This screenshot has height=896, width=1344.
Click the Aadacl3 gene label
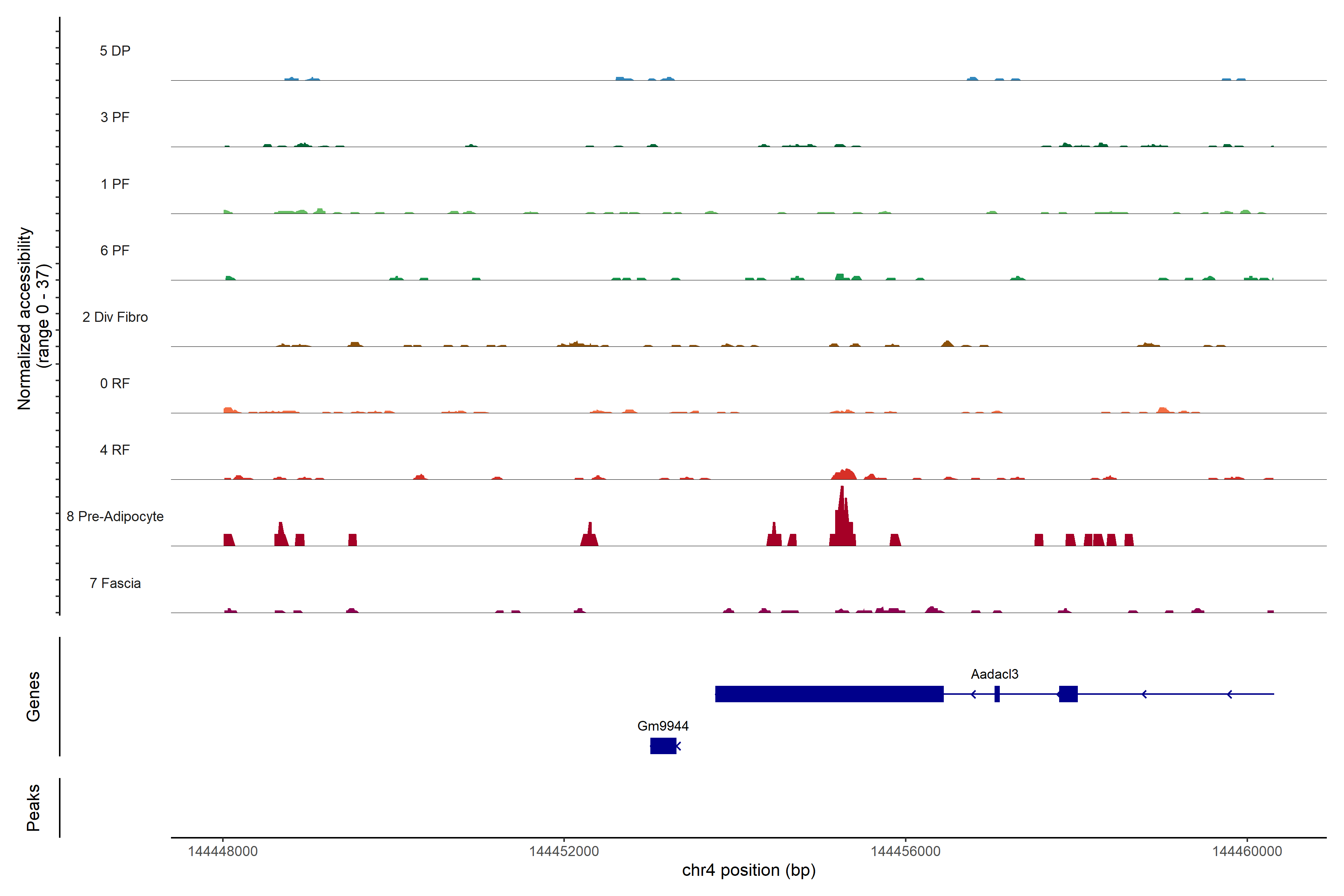tap(994, 674)
